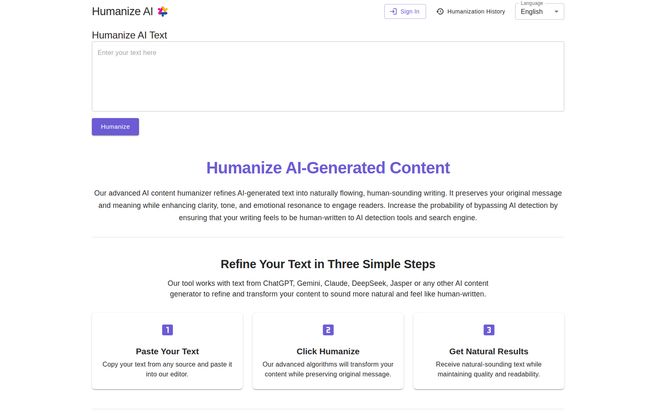Open the Language dropdown showing English

pyautogui.click(x=539, y=12)
